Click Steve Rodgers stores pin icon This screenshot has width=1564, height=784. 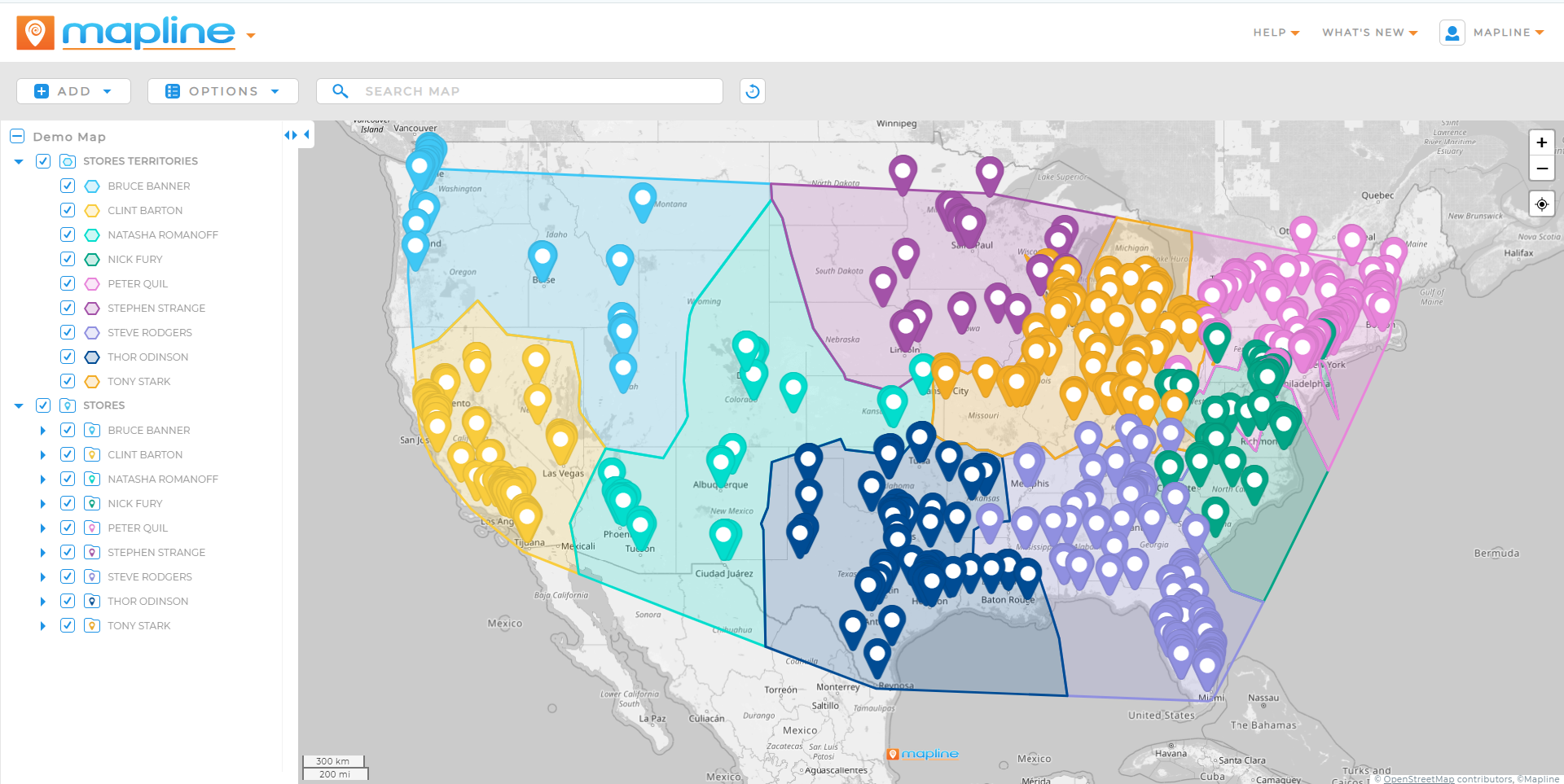tap(92, 576)
